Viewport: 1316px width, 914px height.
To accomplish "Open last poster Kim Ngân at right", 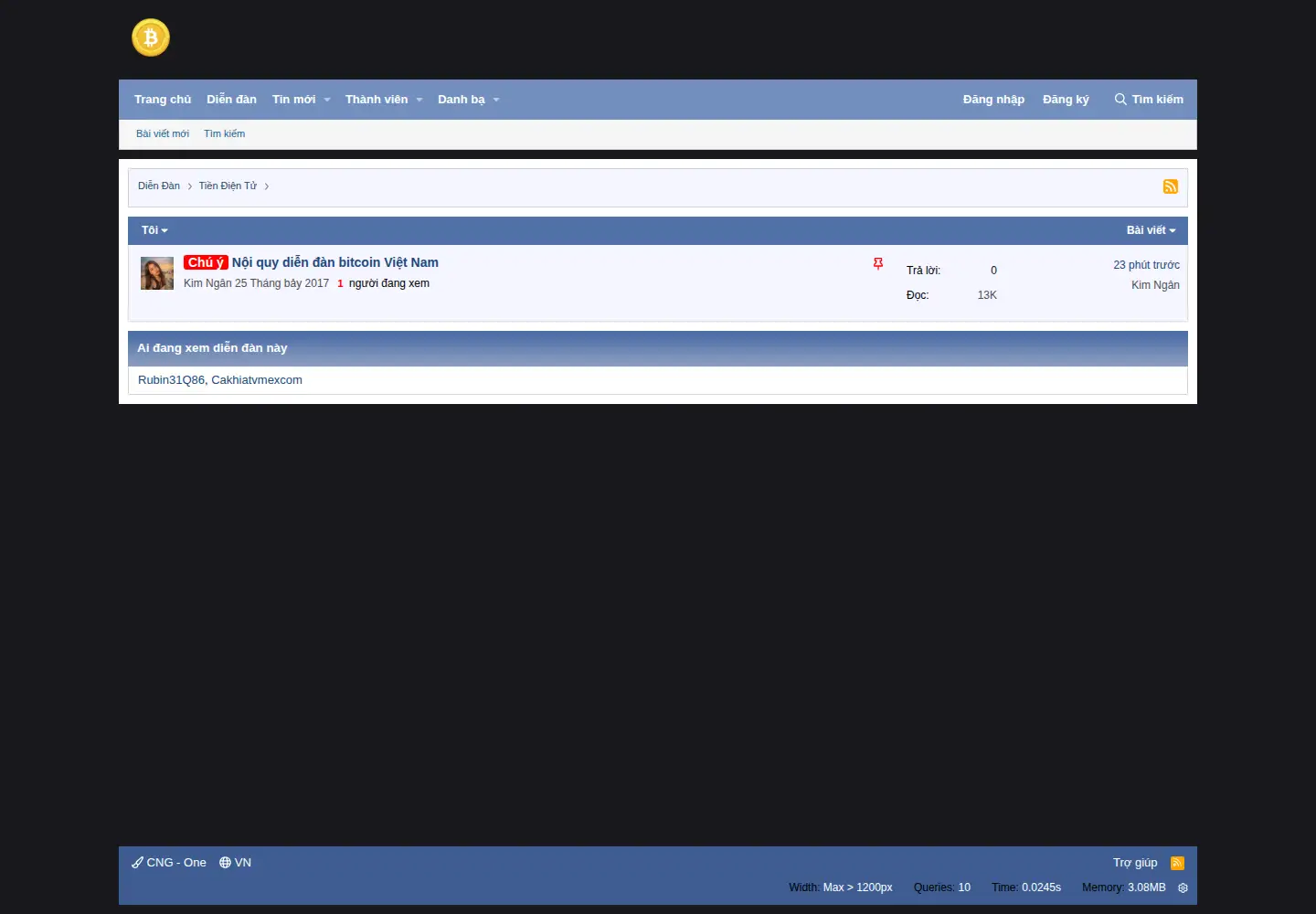I will click(x=1155, y=285).
